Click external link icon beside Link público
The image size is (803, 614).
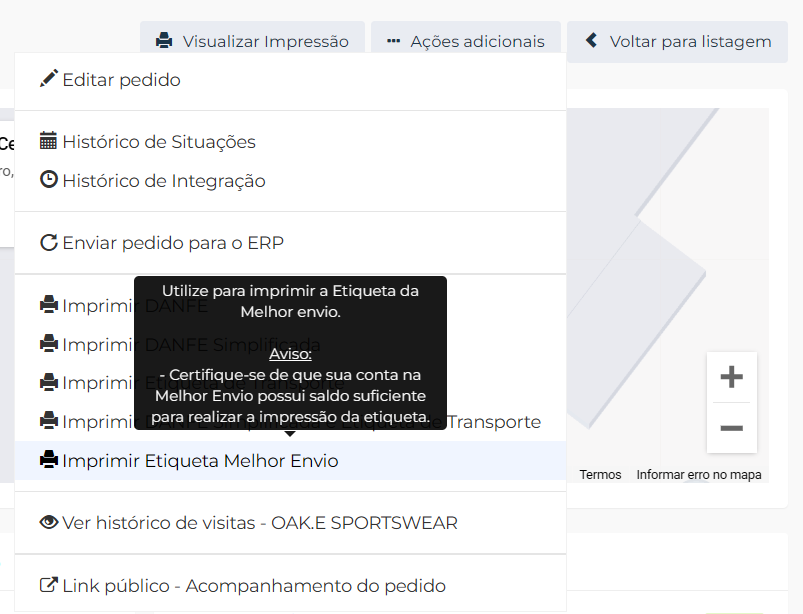pos(49,585)
